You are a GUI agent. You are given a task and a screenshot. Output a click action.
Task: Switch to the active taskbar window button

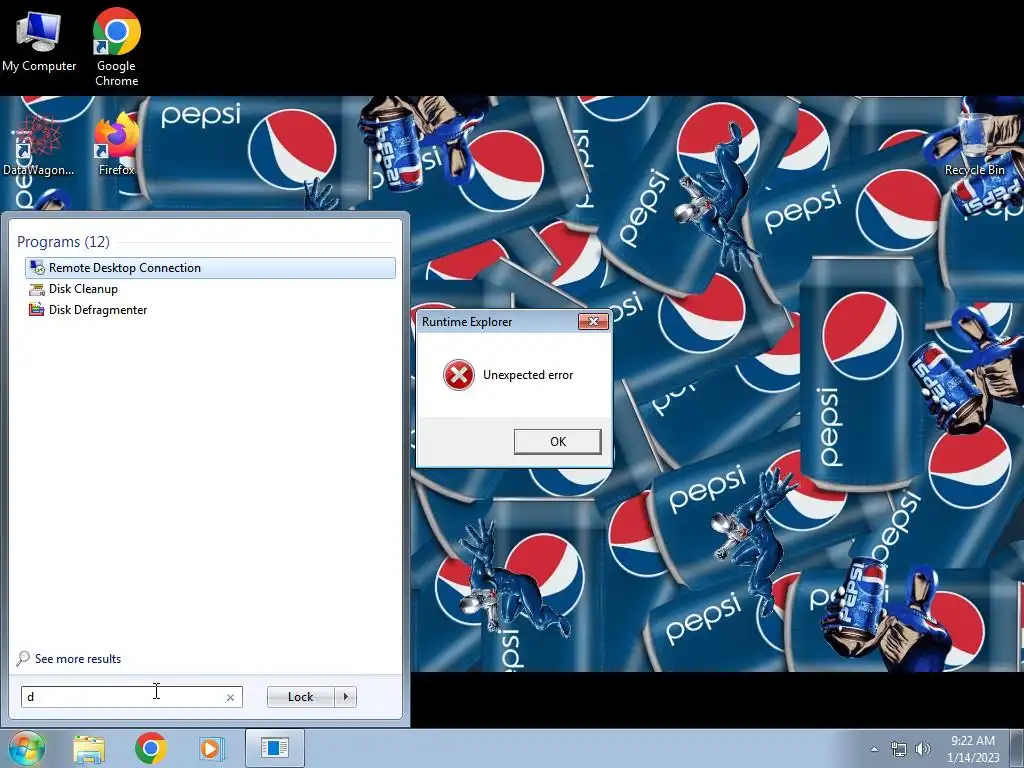pyautogui.click(x=274, y=748)
